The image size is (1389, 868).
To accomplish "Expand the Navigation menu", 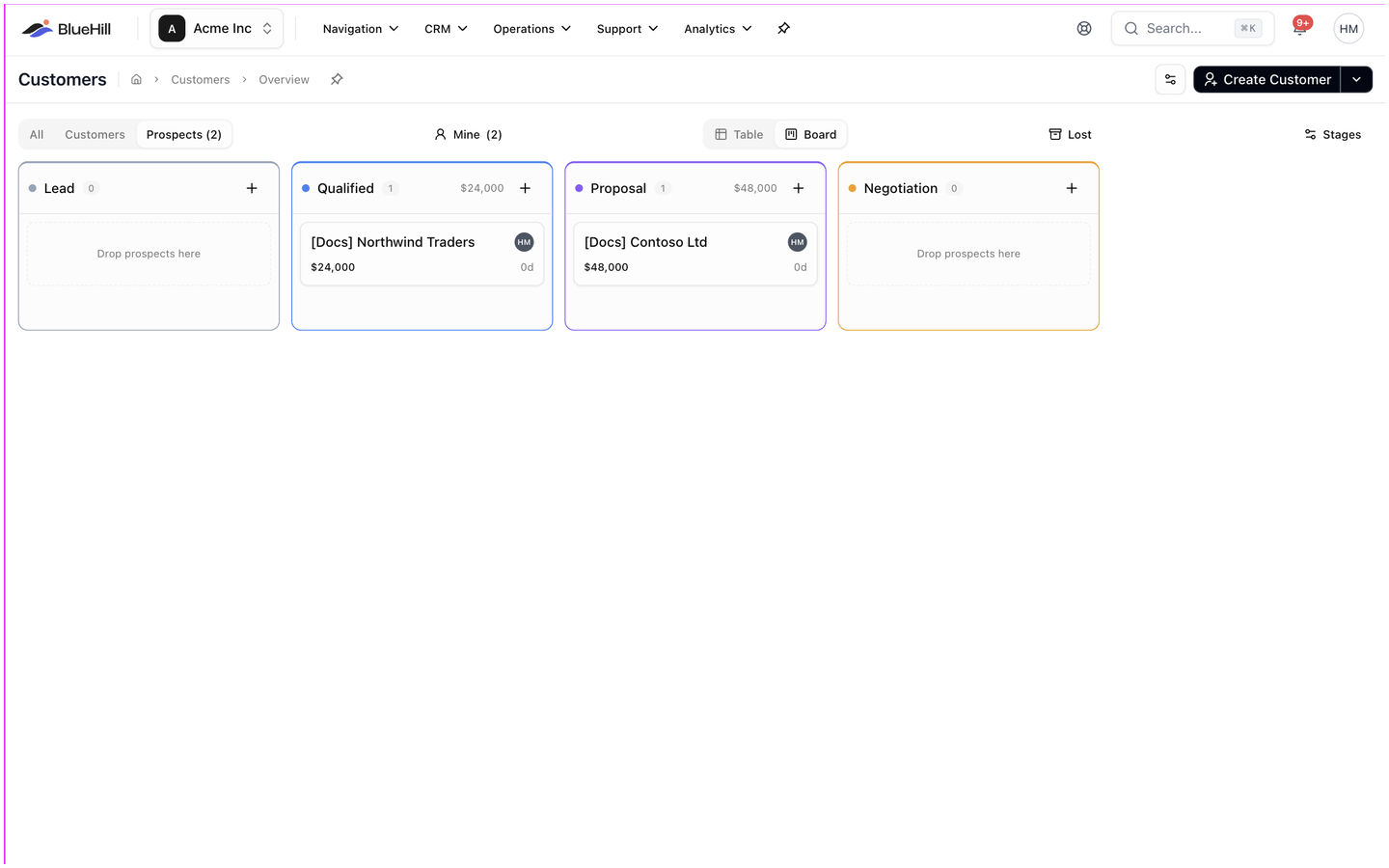I will 361,29.
